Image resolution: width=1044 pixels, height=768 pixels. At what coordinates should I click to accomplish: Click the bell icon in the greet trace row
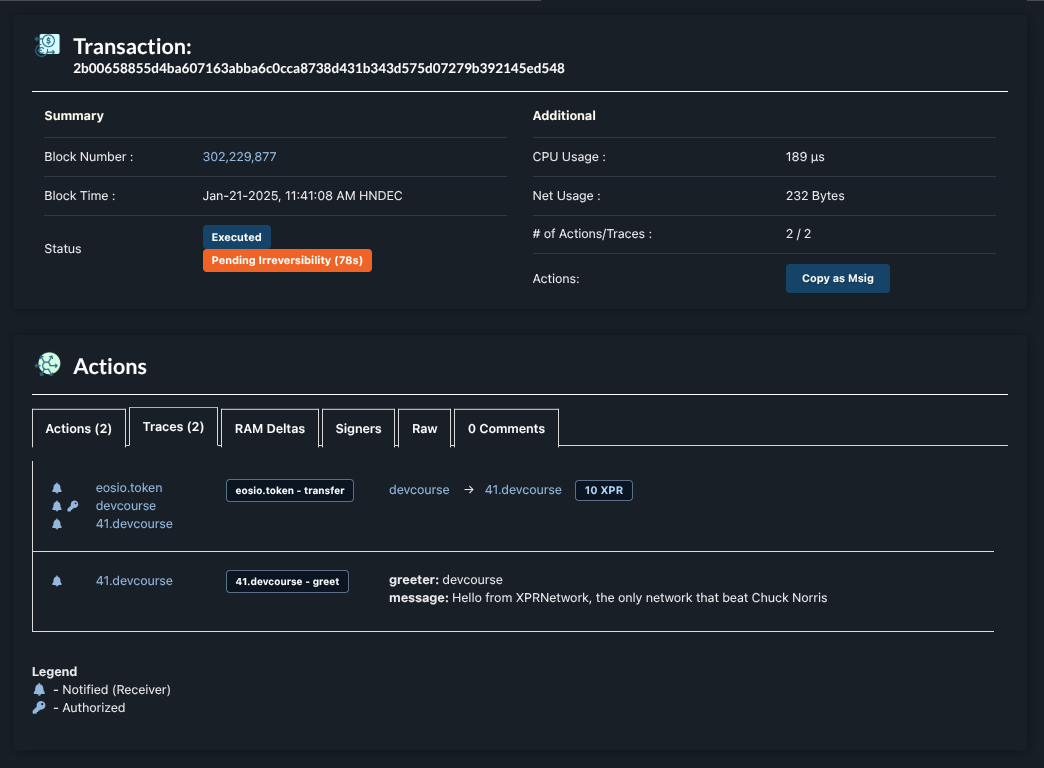[57, 581]
